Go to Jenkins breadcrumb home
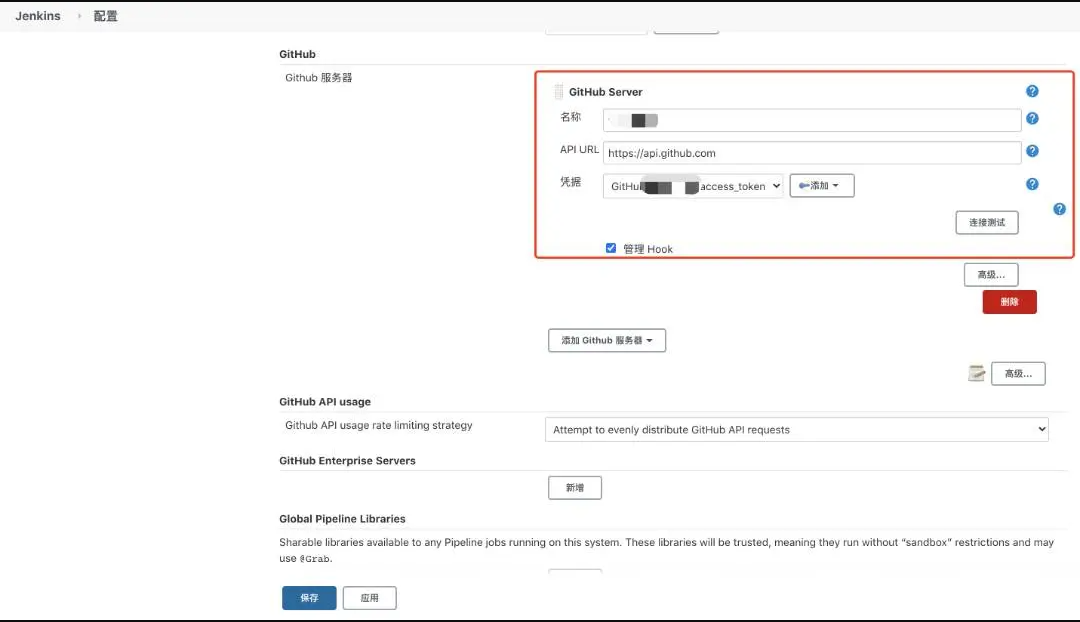Screen dimensions: 1080x622 38,16
